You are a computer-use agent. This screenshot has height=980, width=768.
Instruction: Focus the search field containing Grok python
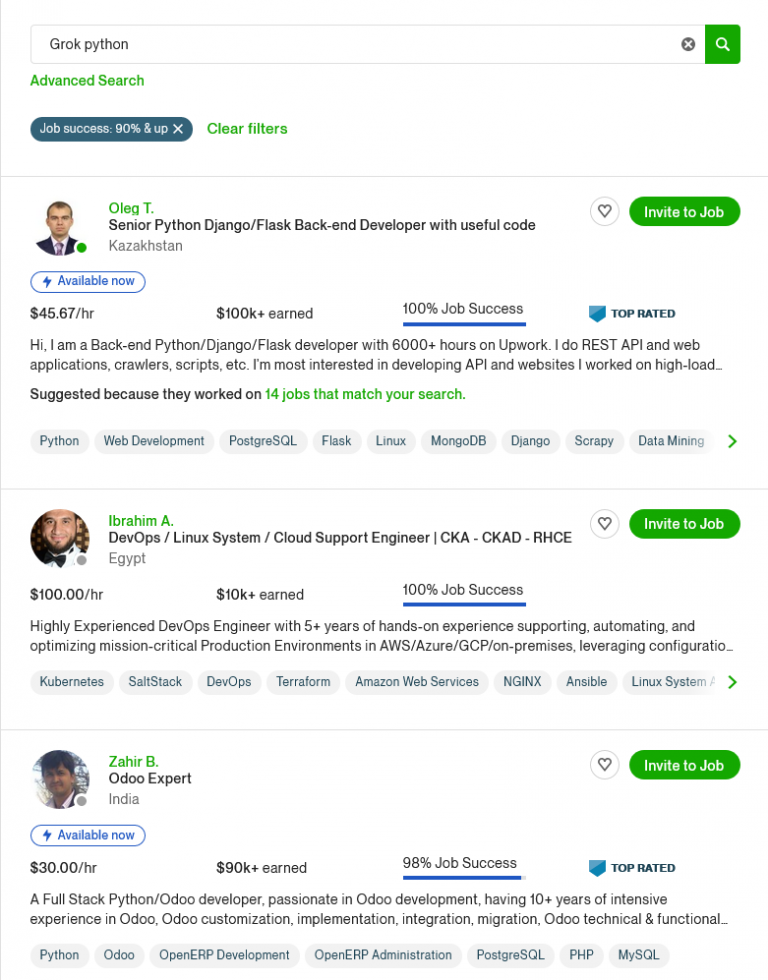point(350,44)
